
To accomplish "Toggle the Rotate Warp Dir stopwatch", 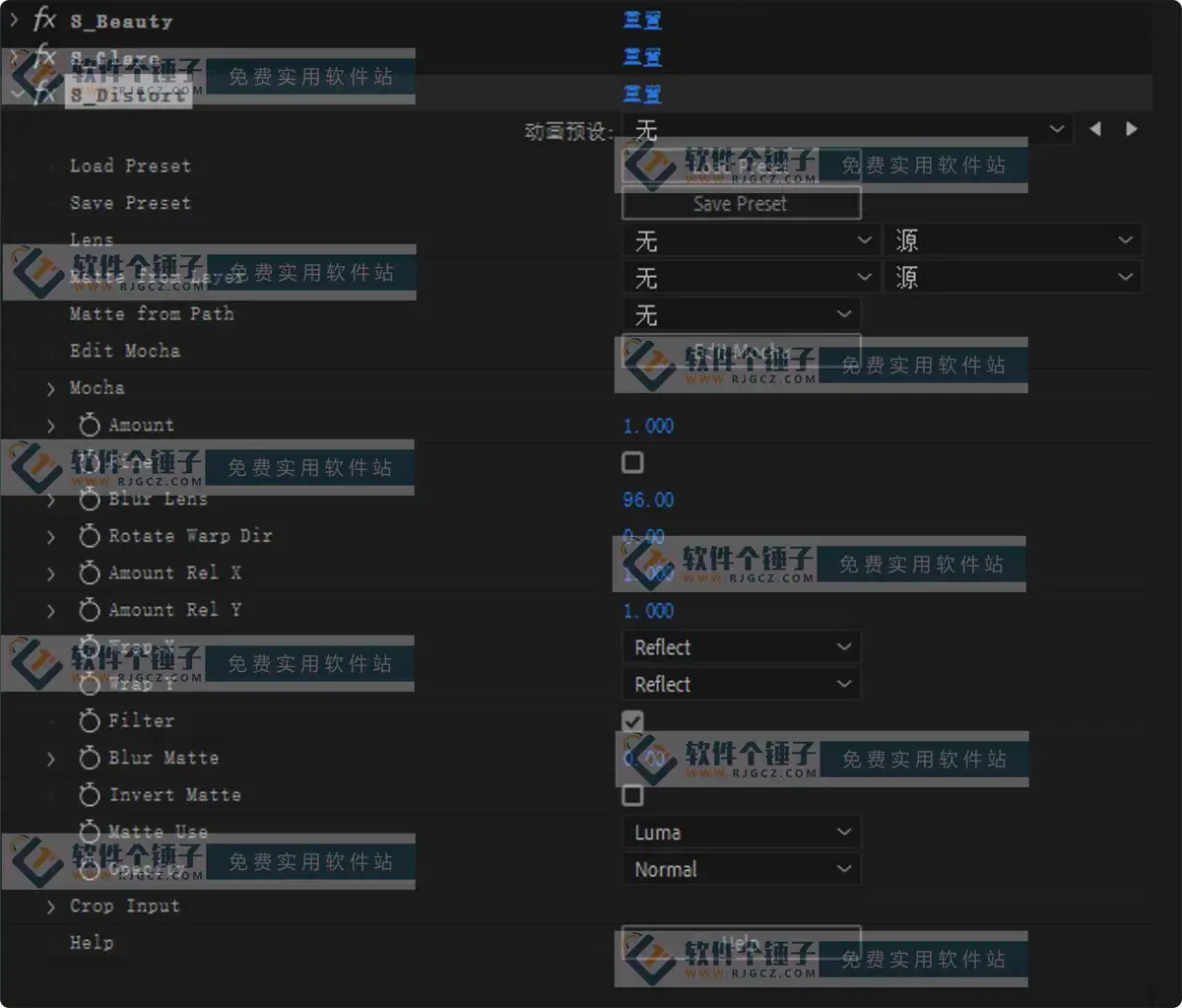I will [90, 536].
